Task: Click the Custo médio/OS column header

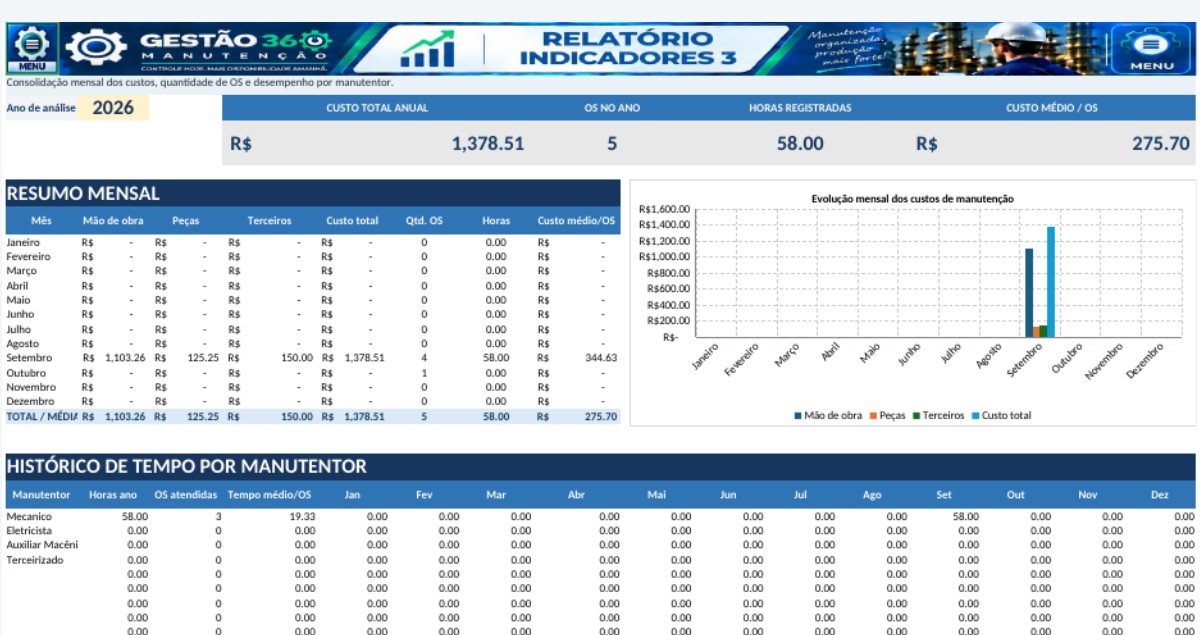Action: (576, 220)
